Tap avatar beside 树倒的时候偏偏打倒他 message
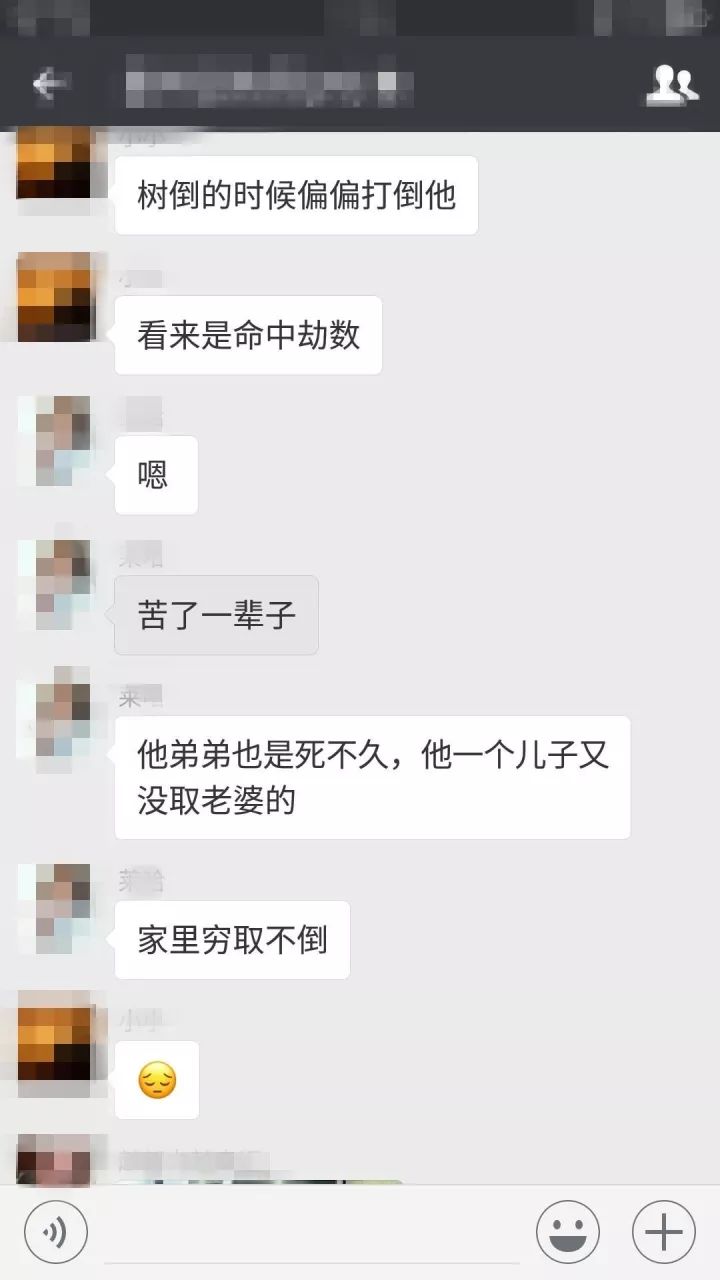 (x=54, y=163)
